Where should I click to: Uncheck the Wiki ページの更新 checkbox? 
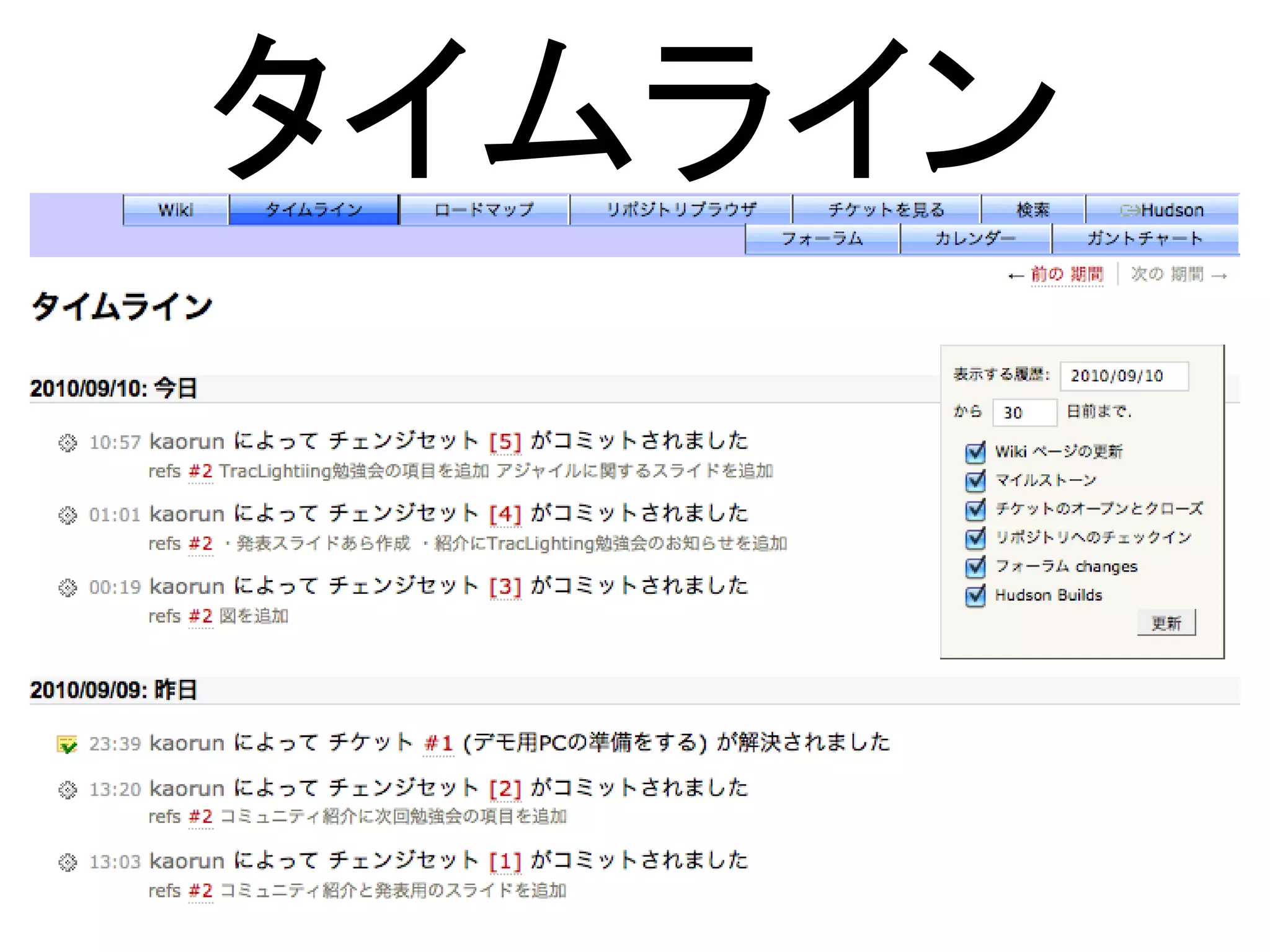(975, 452)
